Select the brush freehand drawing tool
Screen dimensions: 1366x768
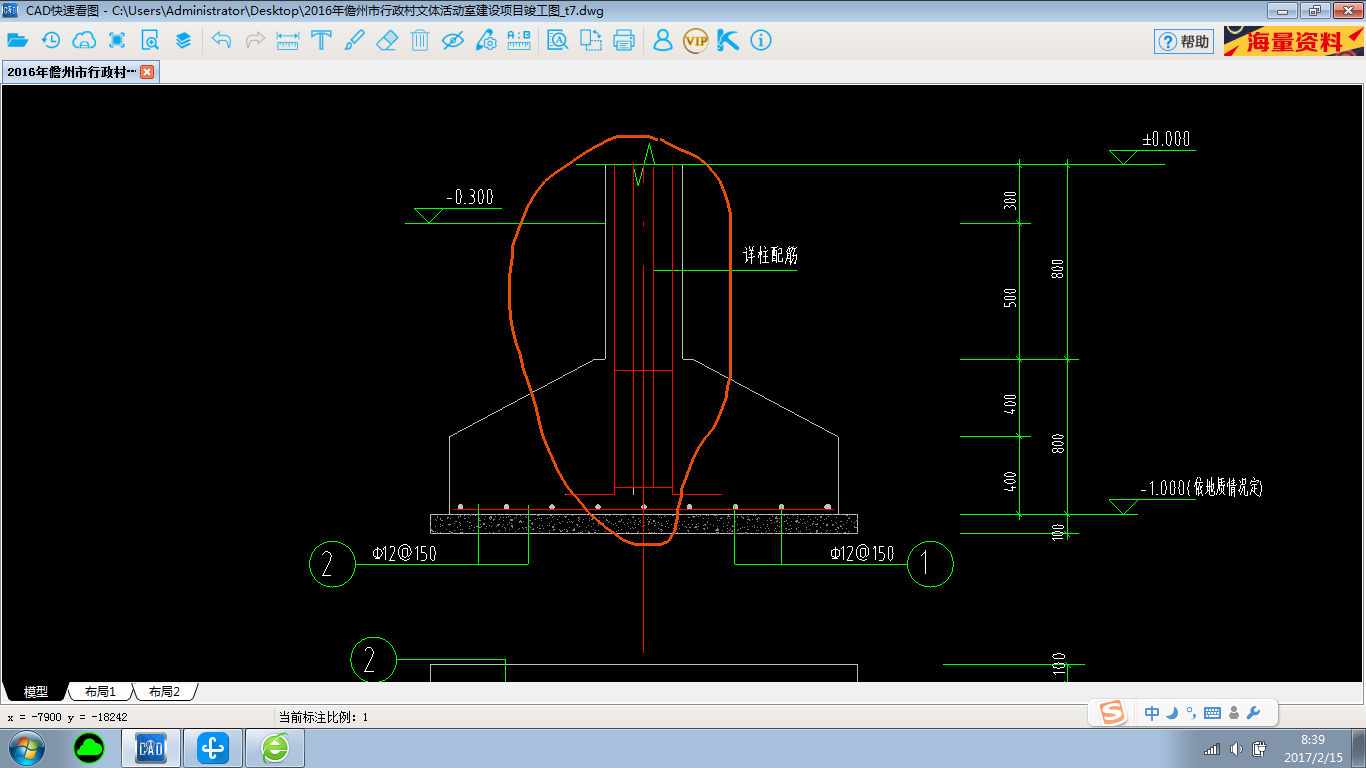(354, 41)
